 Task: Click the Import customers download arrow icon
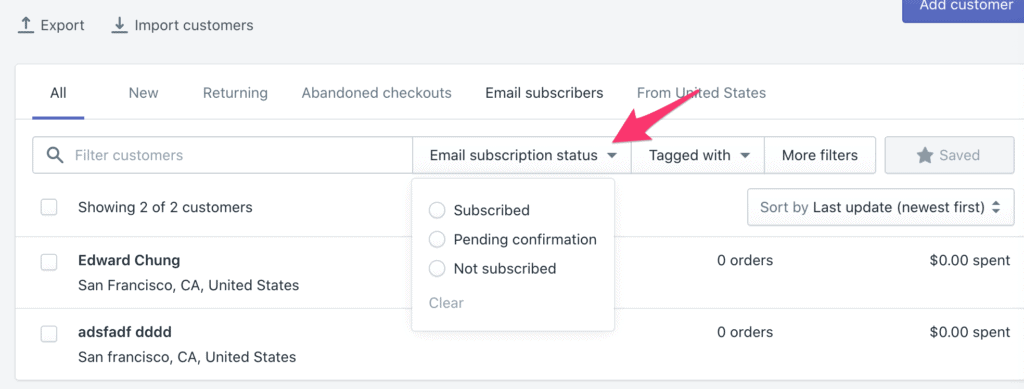(120, 25)
